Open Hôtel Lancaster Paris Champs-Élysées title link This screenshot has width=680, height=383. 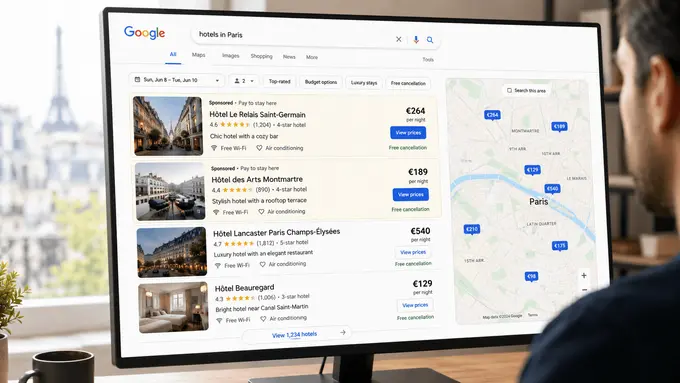[x=276, y=232]
